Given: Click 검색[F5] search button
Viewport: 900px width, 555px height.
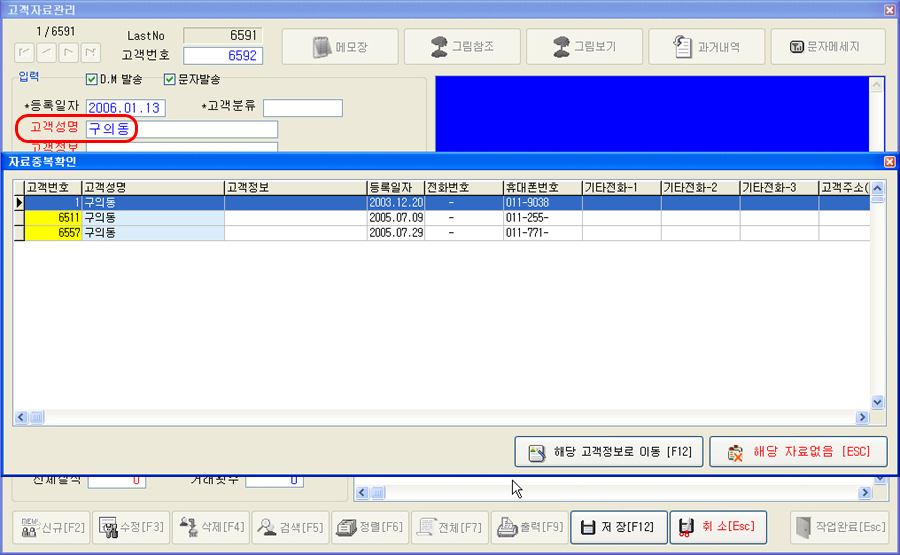Looking at the screenshot, I should tap(290, 527).
